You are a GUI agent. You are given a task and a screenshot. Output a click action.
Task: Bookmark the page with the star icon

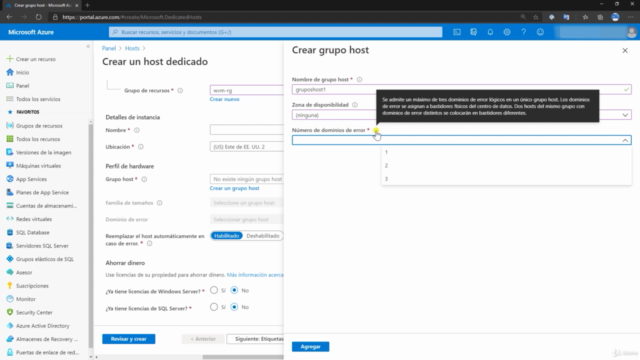pyautogui.click(x=536, y=17)
